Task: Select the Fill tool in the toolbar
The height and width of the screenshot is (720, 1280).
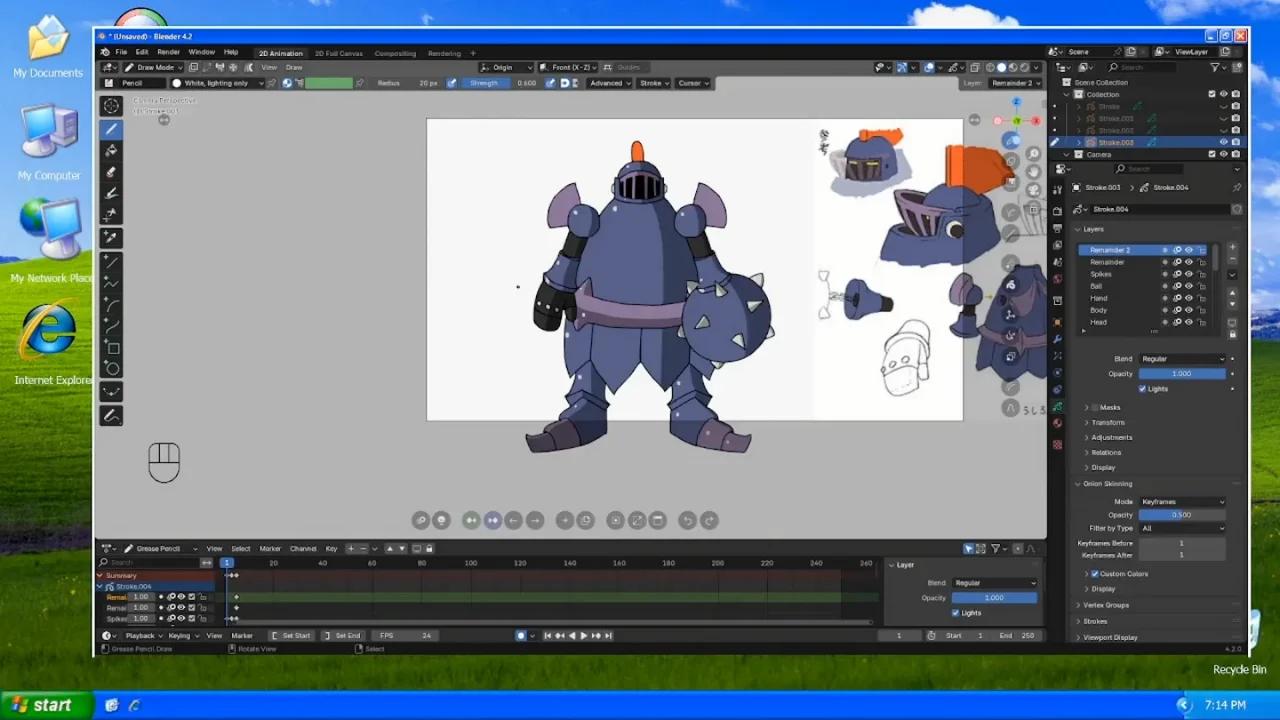Action: point(111,150)
